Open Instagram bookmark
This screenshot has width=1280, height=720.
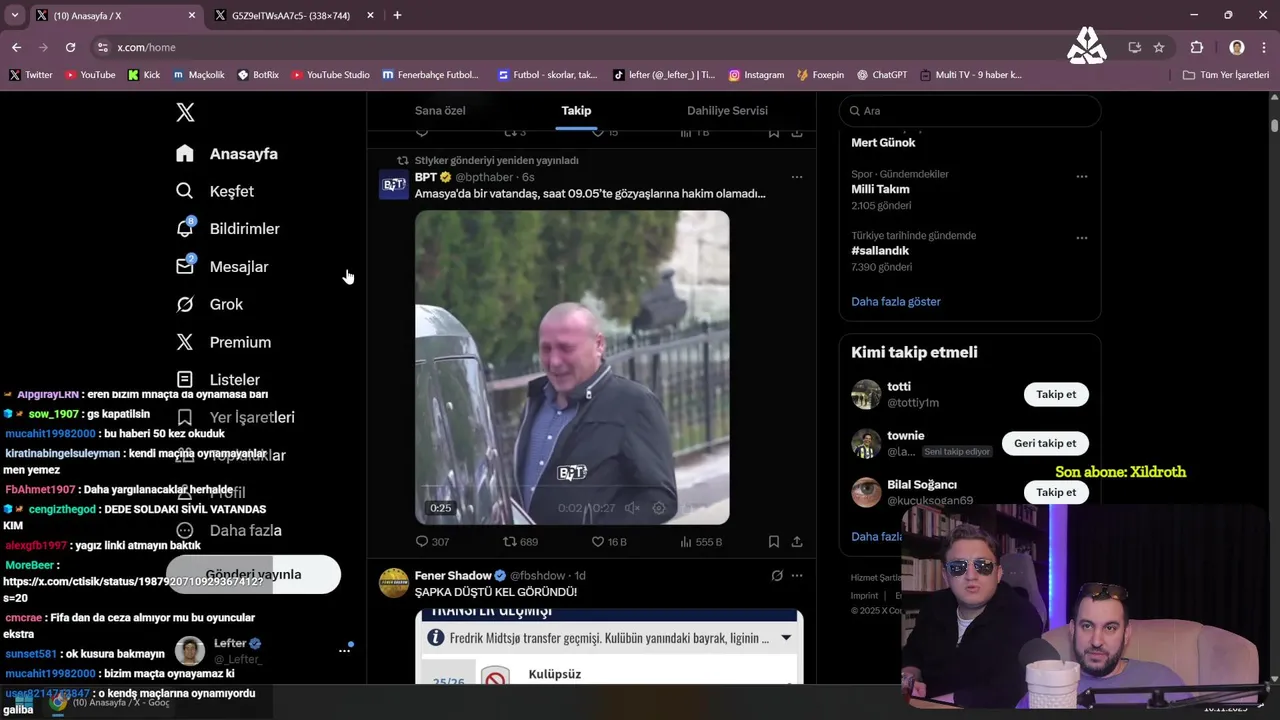756,75
